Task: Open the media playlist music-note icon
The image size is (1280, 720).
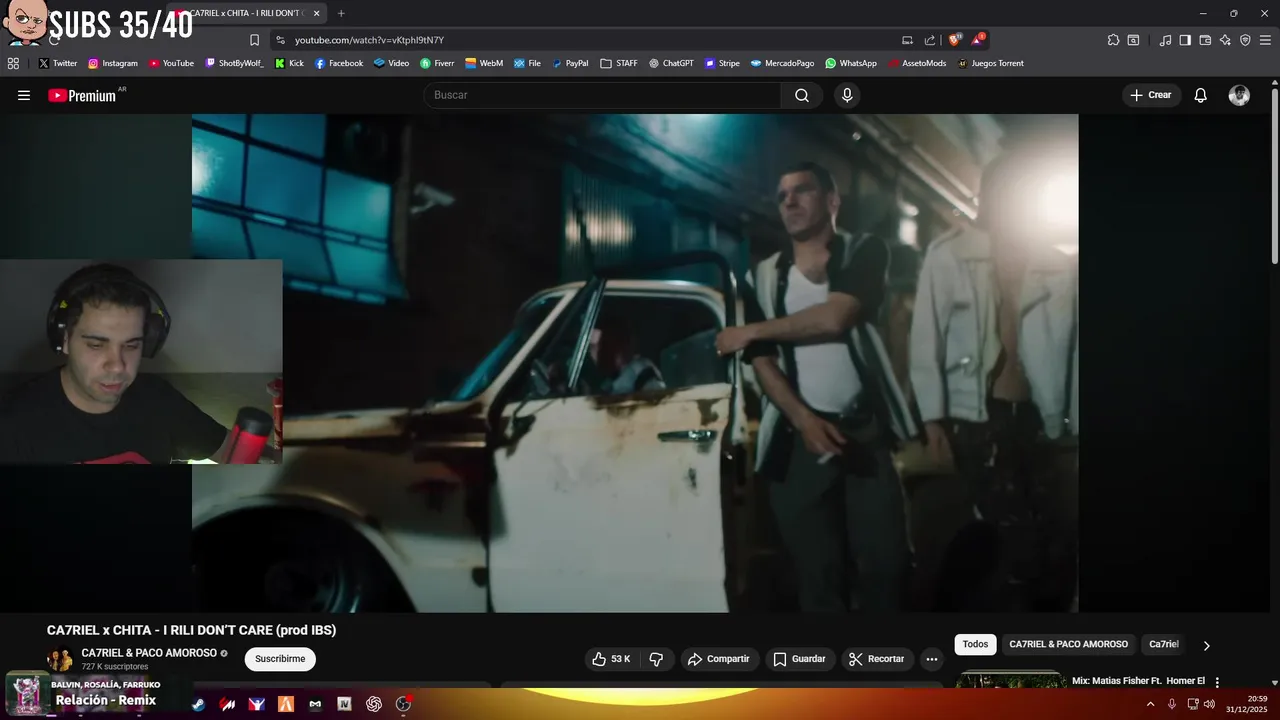Action: [x=1165, y=40]
